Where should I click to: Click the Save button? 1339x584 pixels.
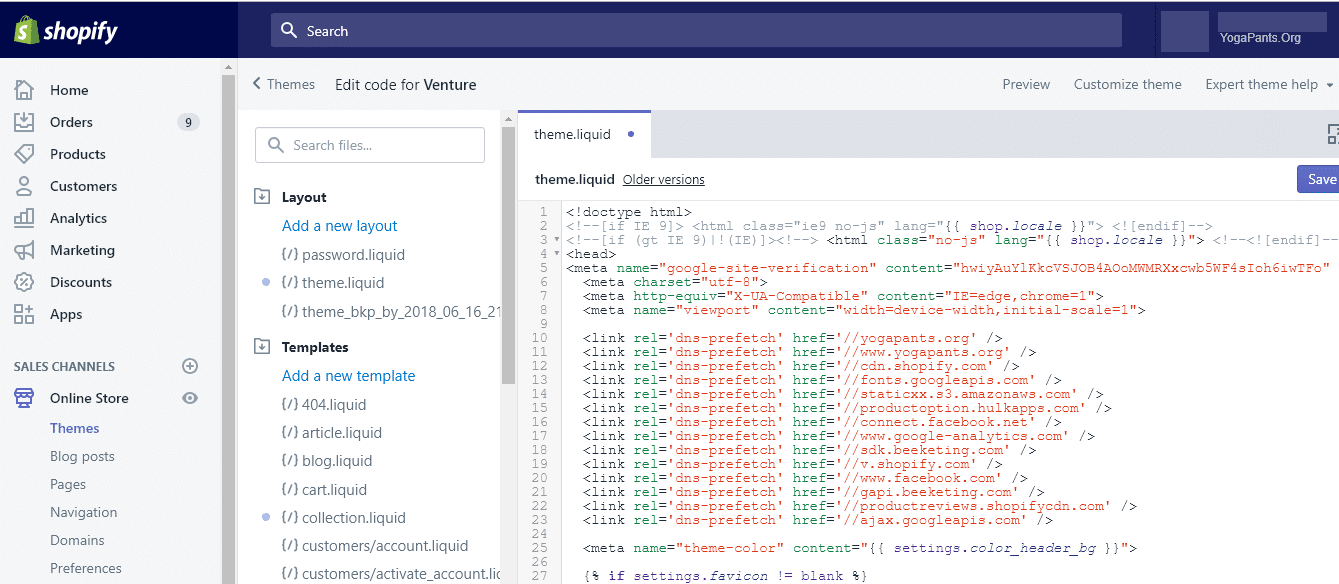click(x=1318, y=179)
